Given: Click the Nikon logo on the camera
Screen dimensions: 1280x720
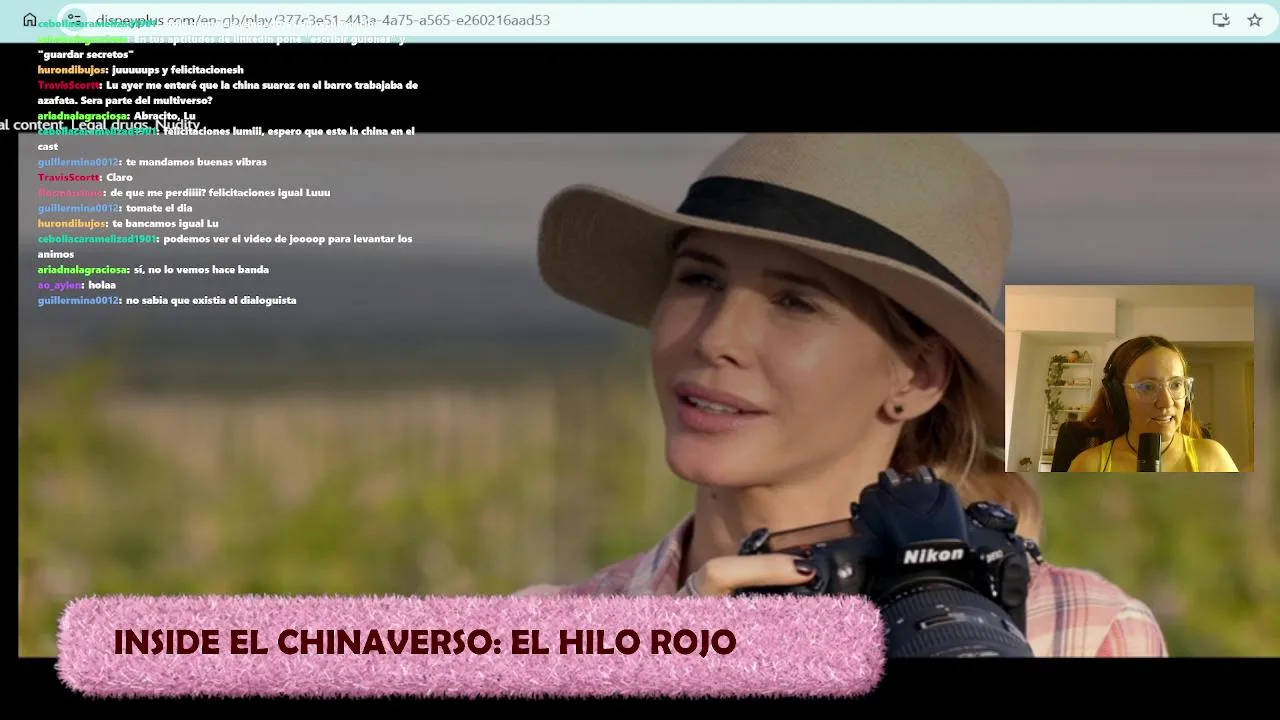Looking at the screenshot, I should tap(933, 555).
